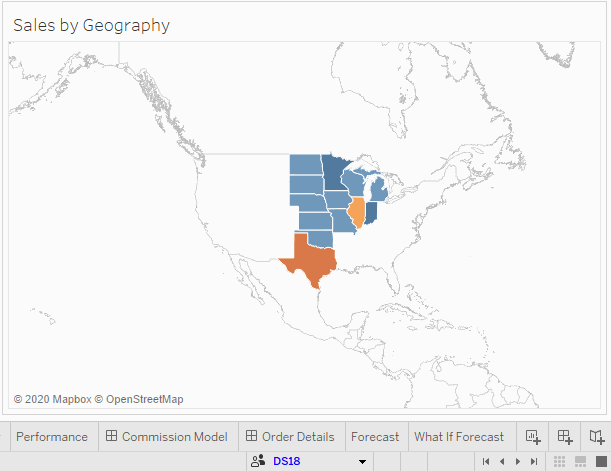Open the OpenStreetMap attribution link
This screenshot has width=611, height=471.
coord(144,399)
